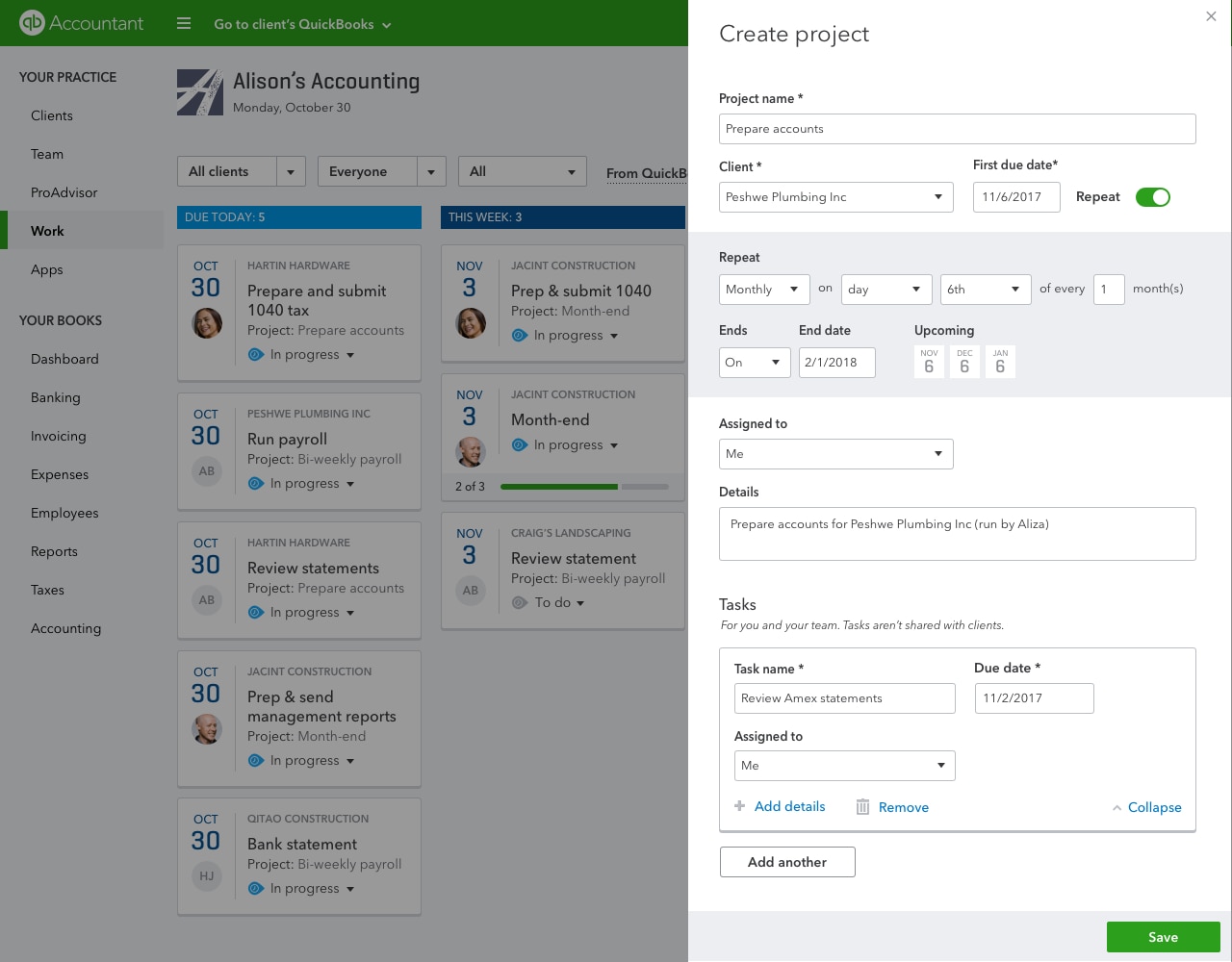Open the All type filter dropdown
This screenshot has width=1232, height=962.
(523, 172)
